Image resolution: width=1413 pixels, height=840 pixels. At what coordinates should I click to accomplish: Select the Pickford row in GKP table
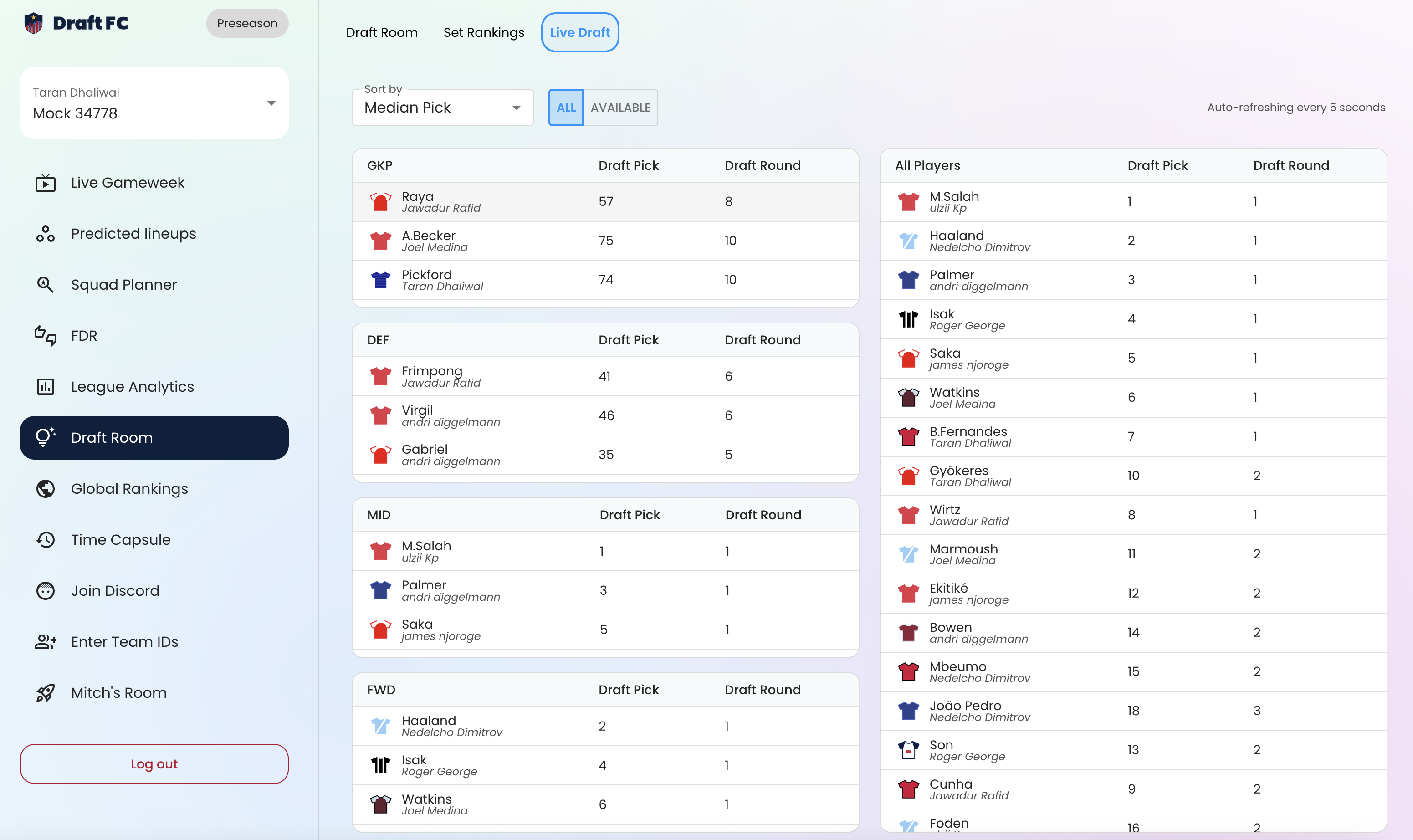pyautogui.click(x=604, y=280)
